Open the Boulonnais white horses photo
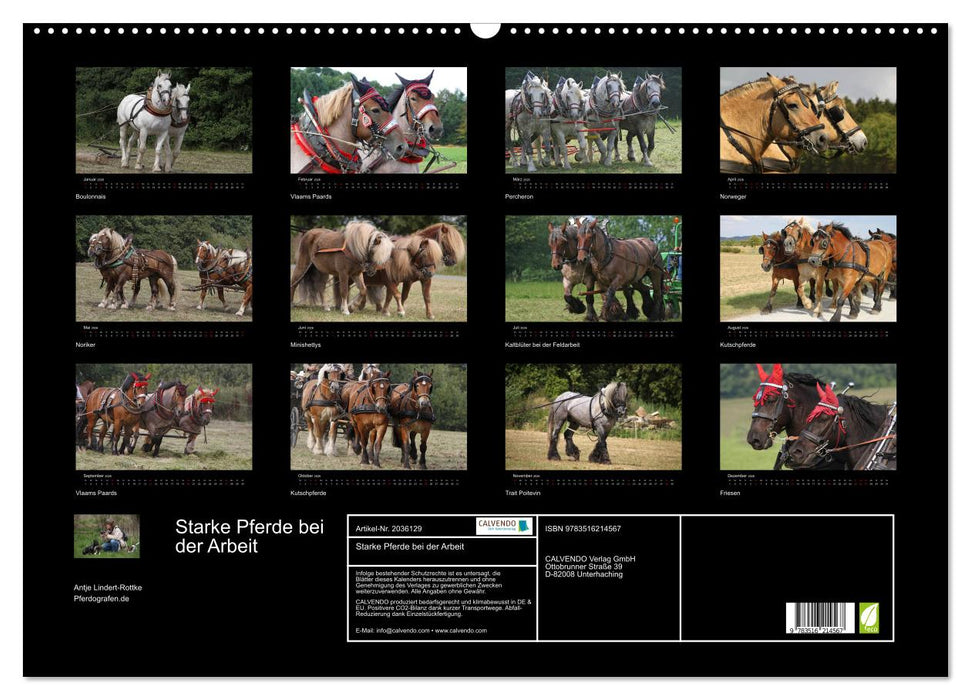 (x=164, y=120)
